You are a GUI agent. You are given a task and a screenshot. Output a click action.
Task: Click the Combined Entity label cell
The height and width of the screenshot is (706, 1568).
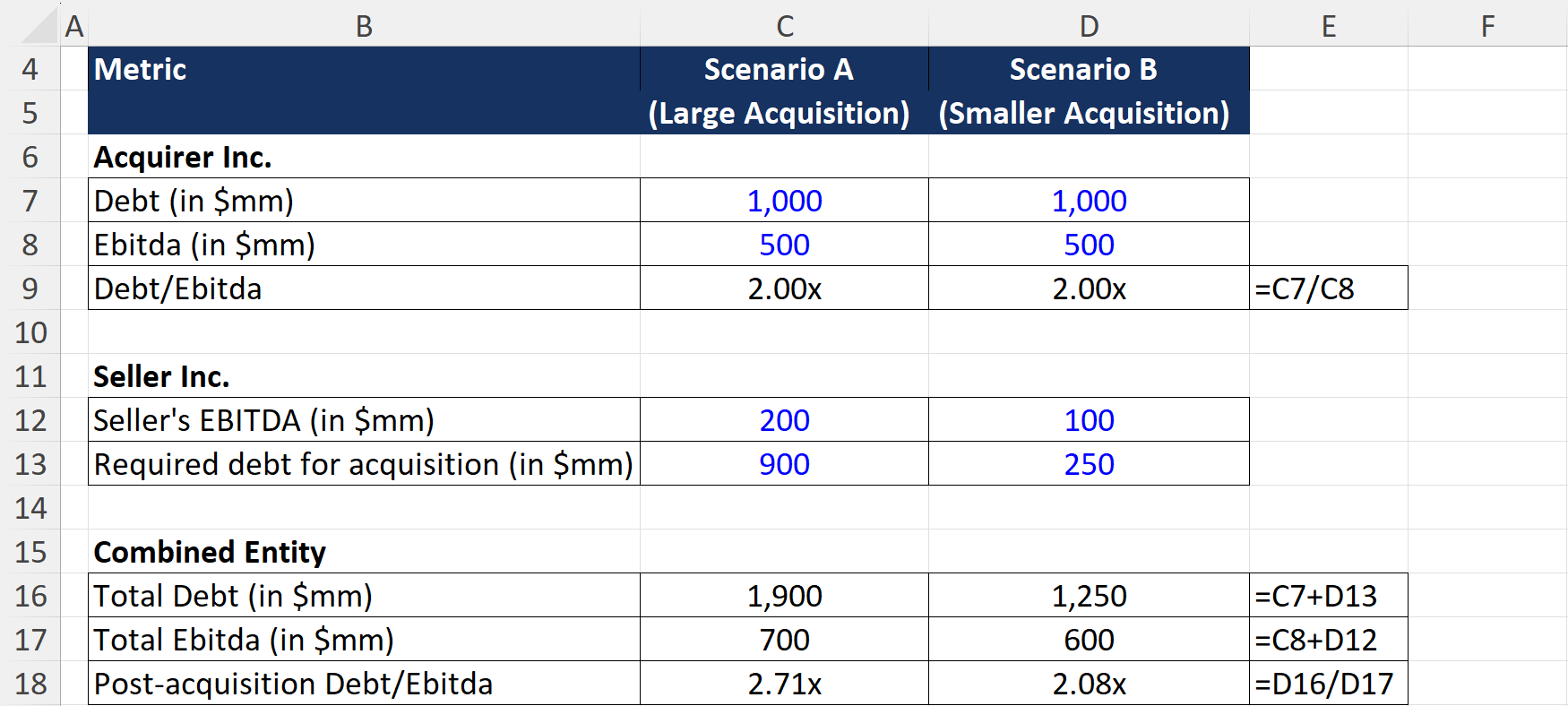210,552
